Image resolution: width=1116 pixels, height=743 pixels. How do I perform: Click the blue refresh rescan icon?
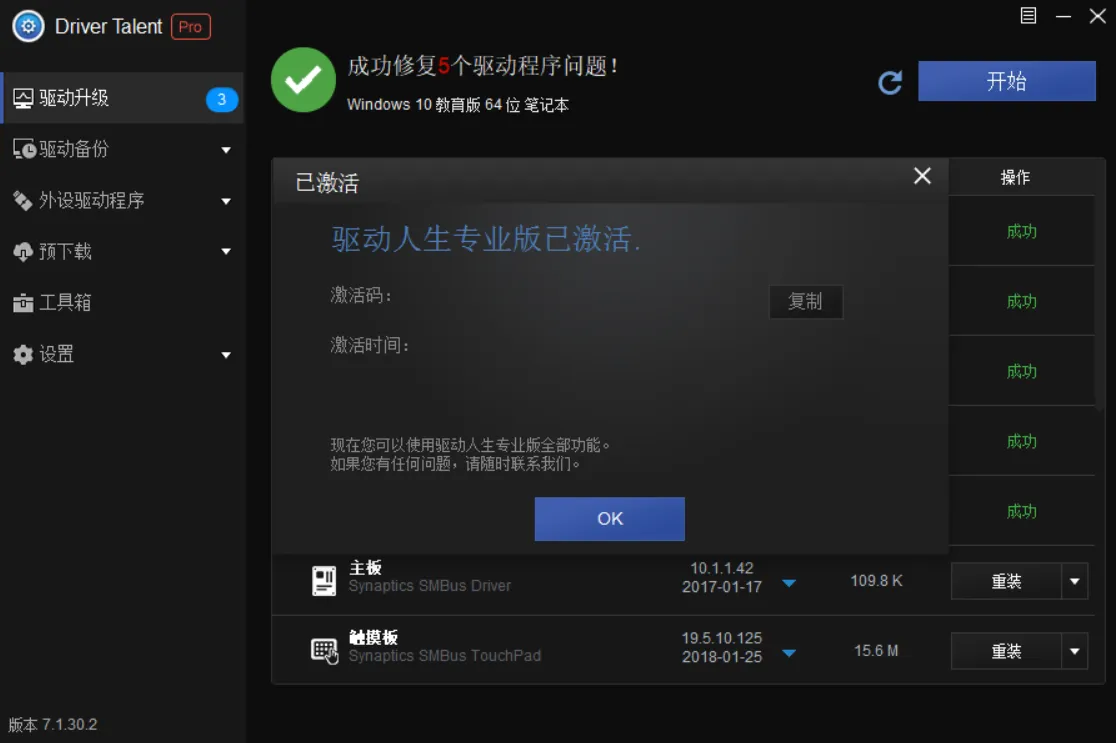click(x=890, y=83)
